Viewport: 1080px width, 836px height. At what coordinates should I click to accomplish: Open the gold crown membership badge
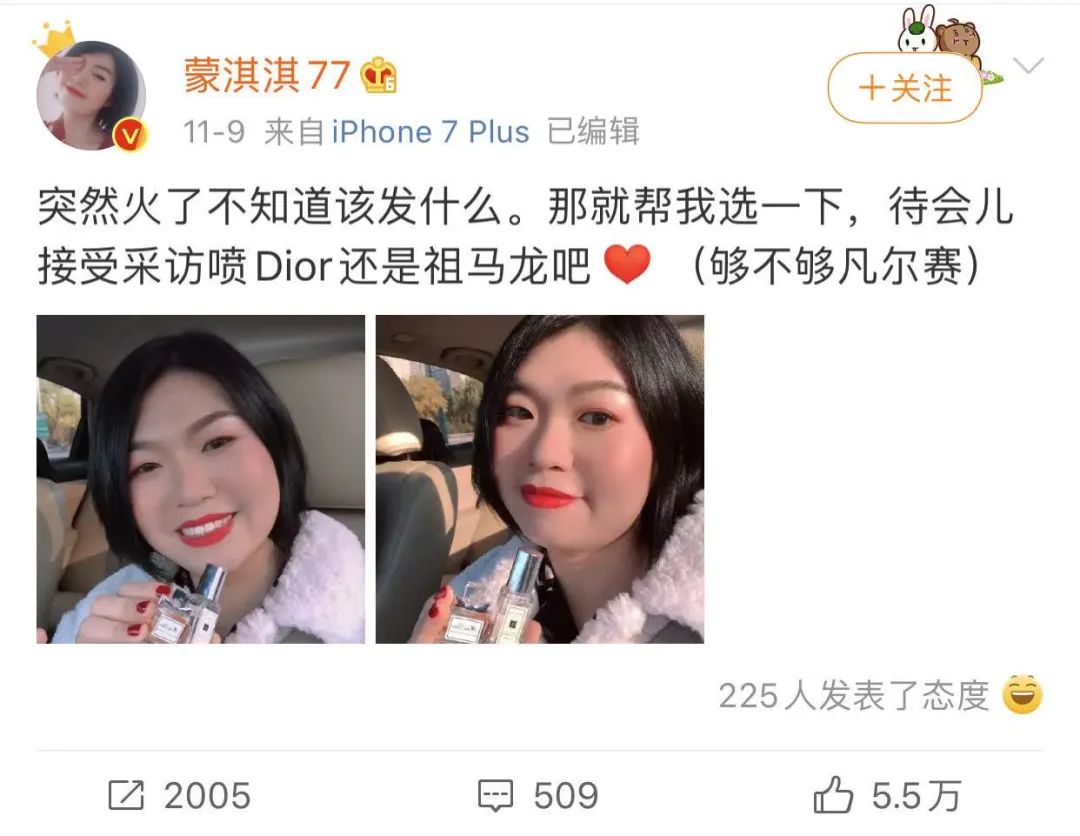379,74
